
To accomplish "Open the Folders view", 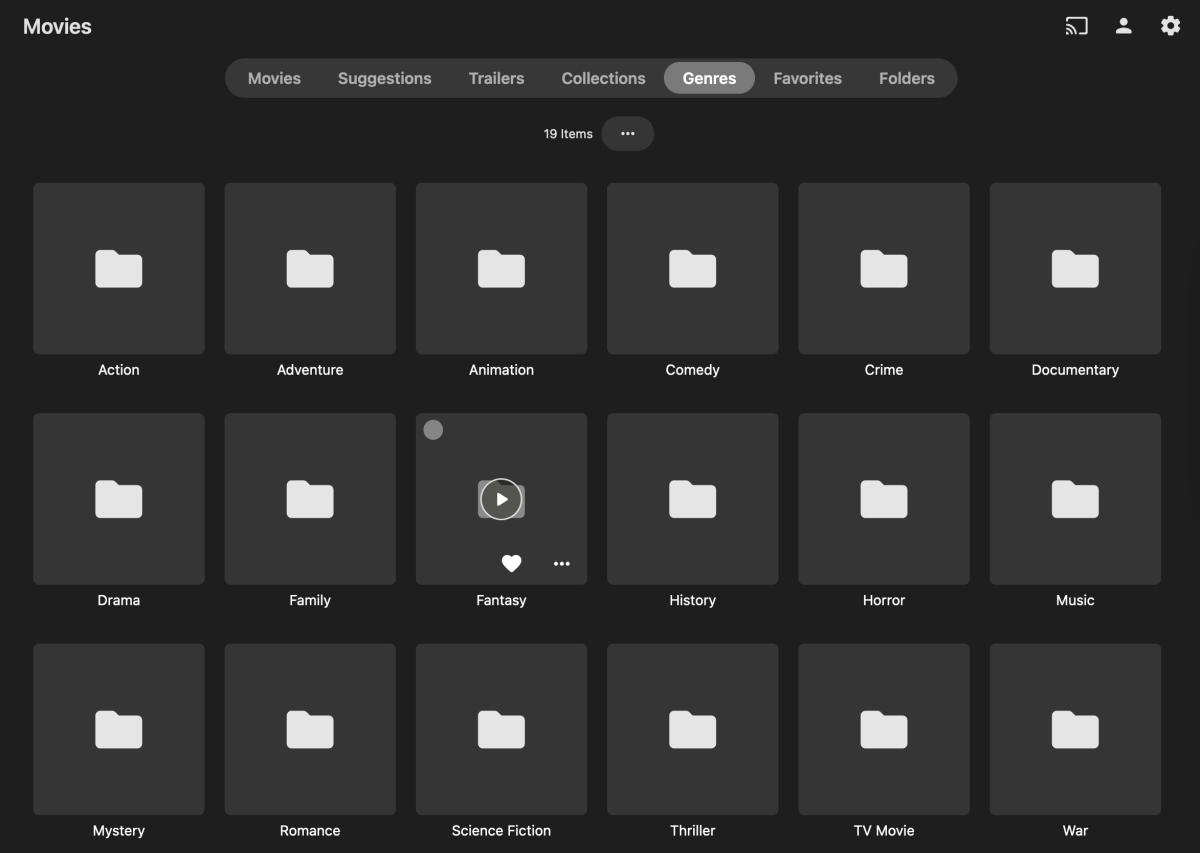I will pos(906,77).
